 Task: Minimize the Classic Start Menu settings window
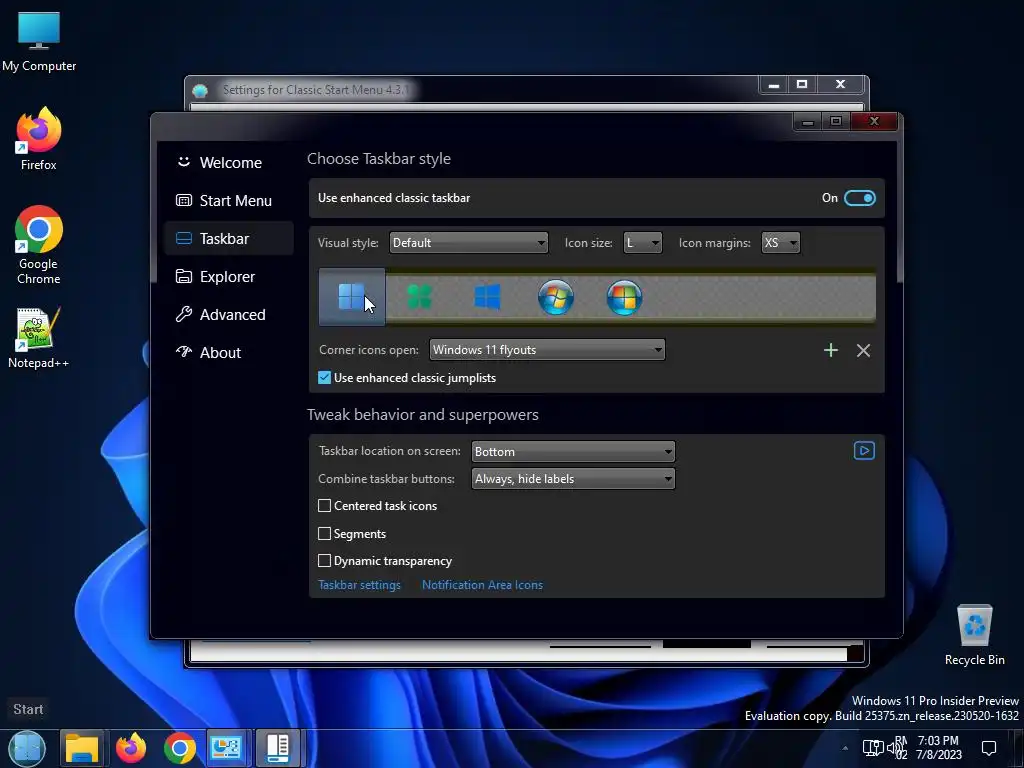tap(773, 84)
